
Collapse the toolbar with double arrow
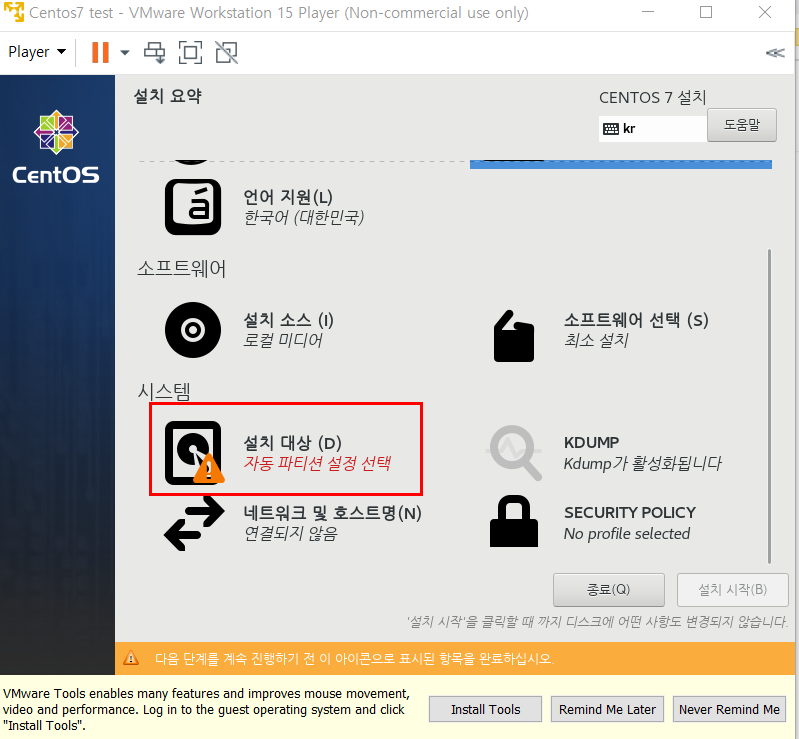point(775,52)
